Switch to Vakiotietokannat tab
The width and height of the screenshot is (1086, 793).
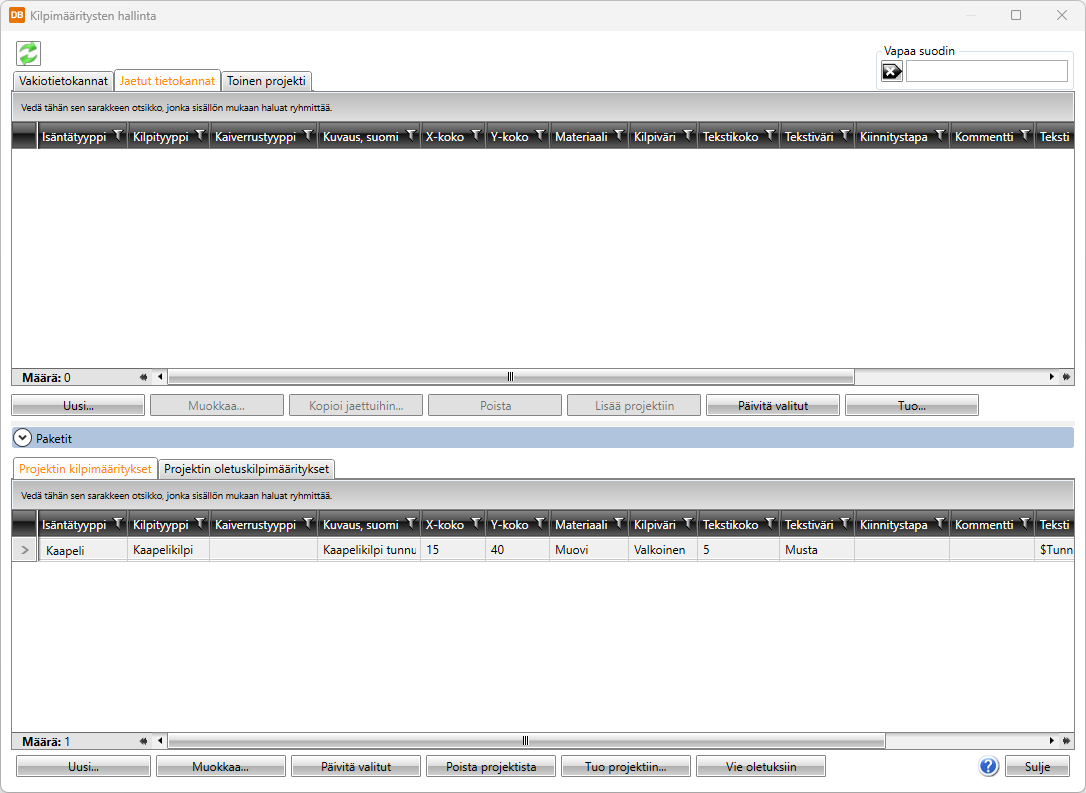click(x=63, y=81)
